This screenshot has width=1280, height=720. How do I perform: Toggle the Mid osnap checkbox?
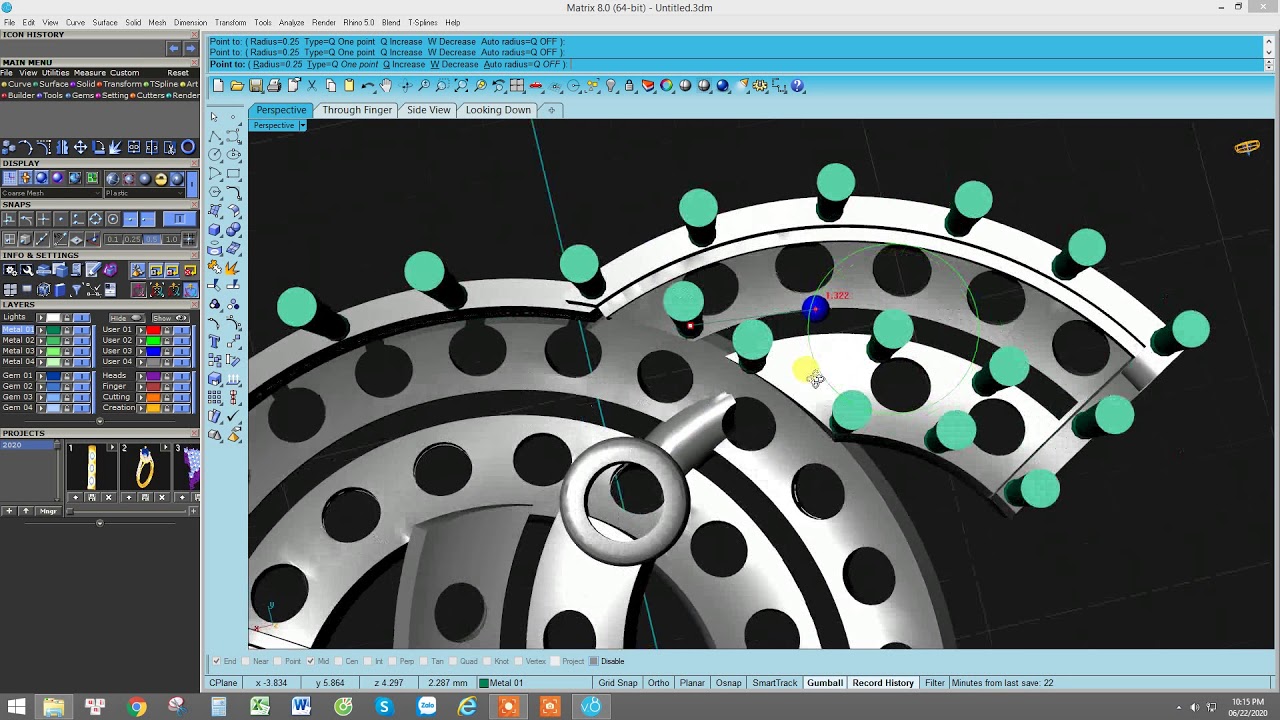click(x=311, y=661)
